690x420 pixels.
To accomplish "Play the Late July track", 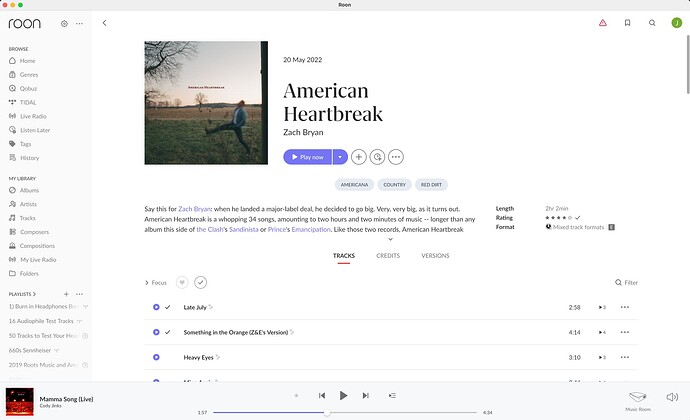I will [156, 307].
